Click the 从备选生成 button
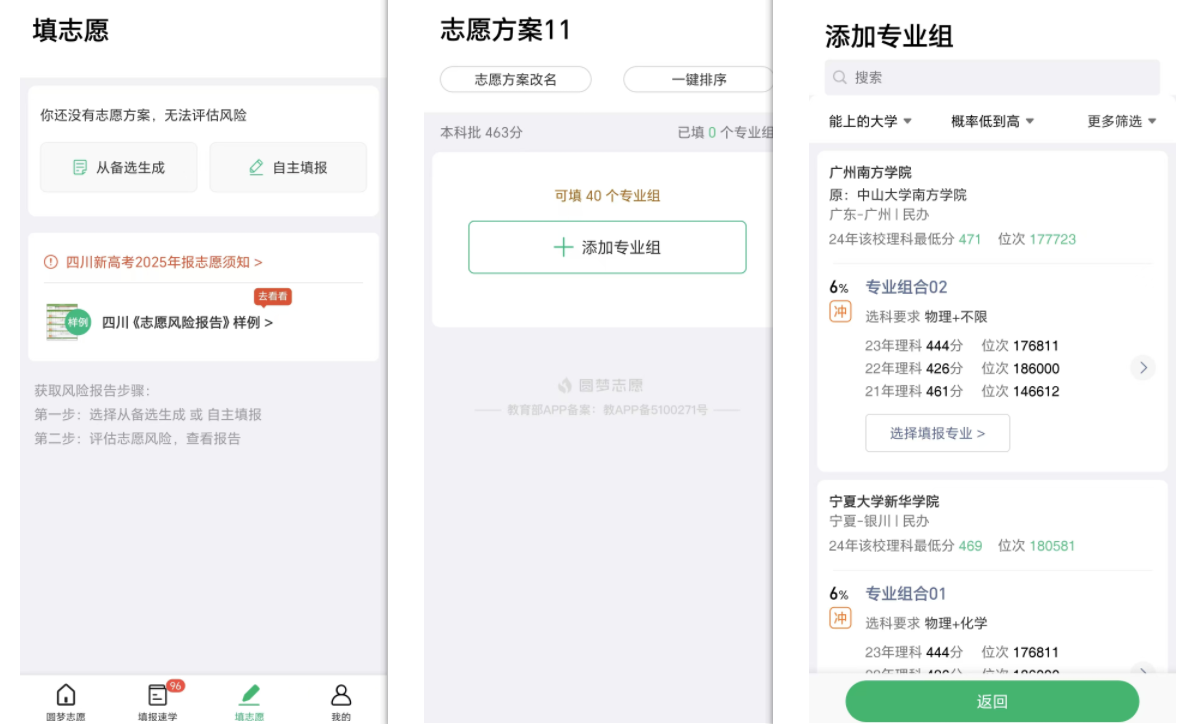Viewport: 1201px width, 724px height. tap(119, 167)
